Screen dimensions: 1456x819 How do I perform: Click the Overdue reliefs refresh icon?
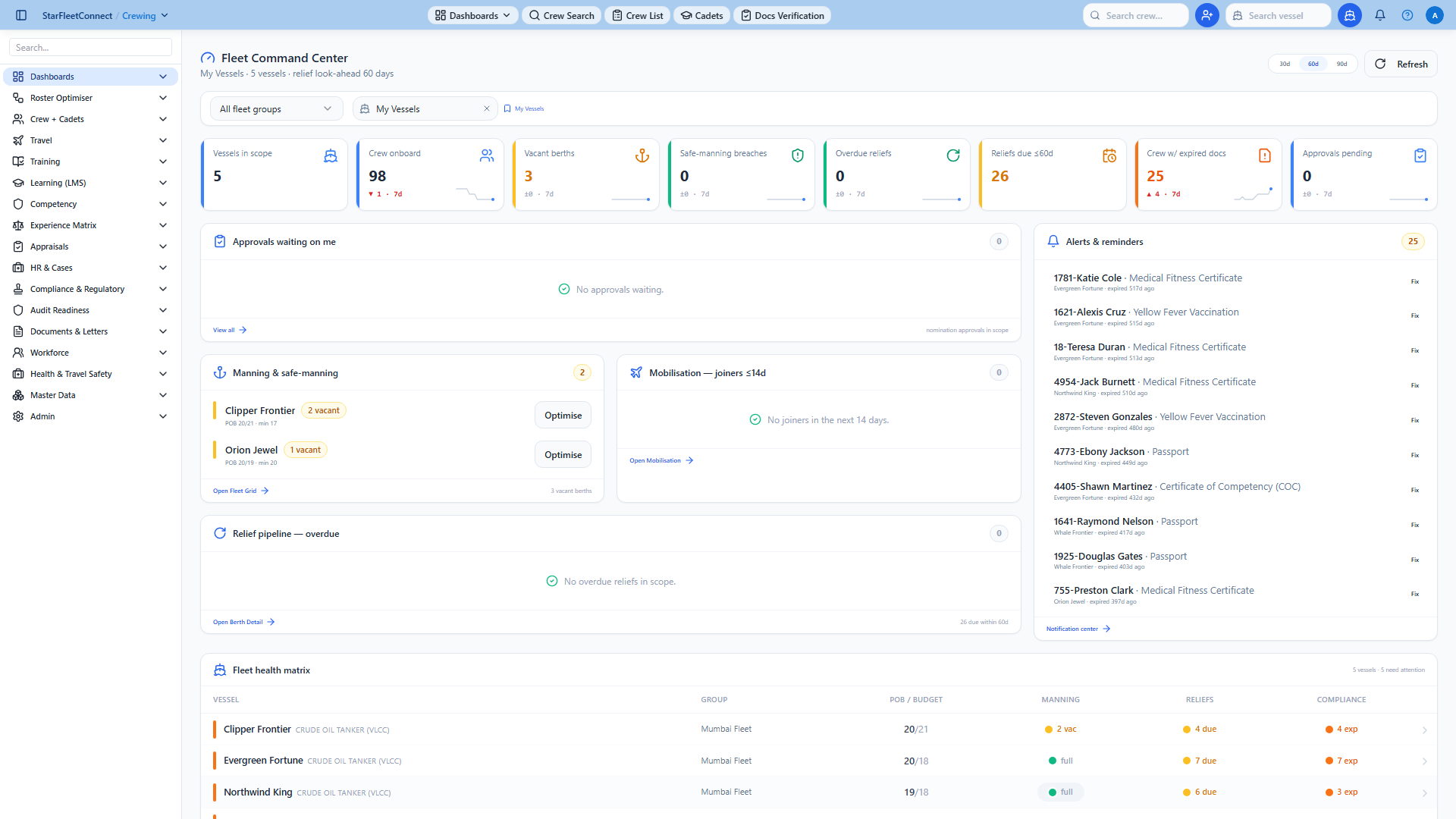(953, 155)
